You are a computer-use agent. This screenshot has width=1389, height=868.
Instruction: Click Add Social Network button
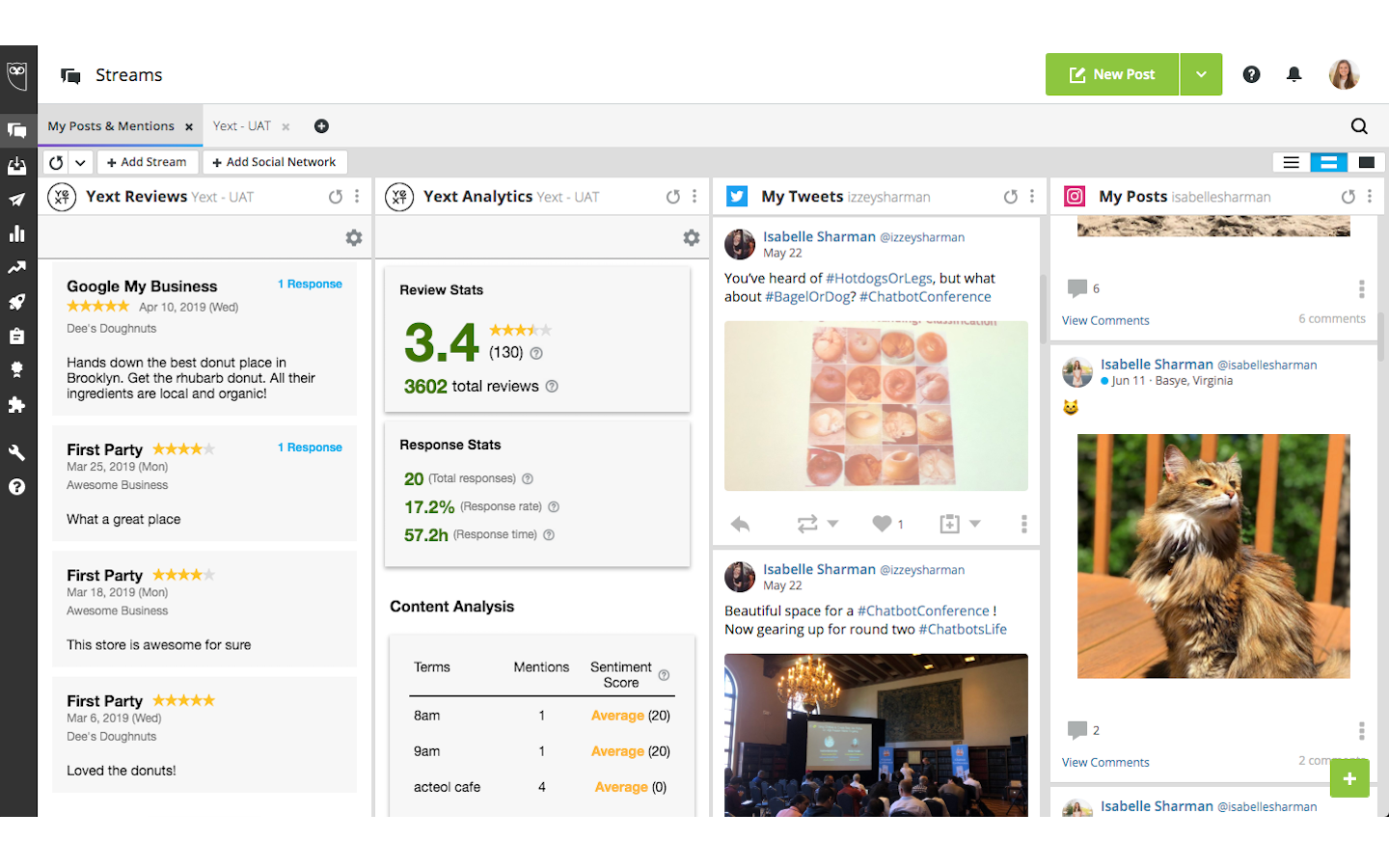click(274, 162)
